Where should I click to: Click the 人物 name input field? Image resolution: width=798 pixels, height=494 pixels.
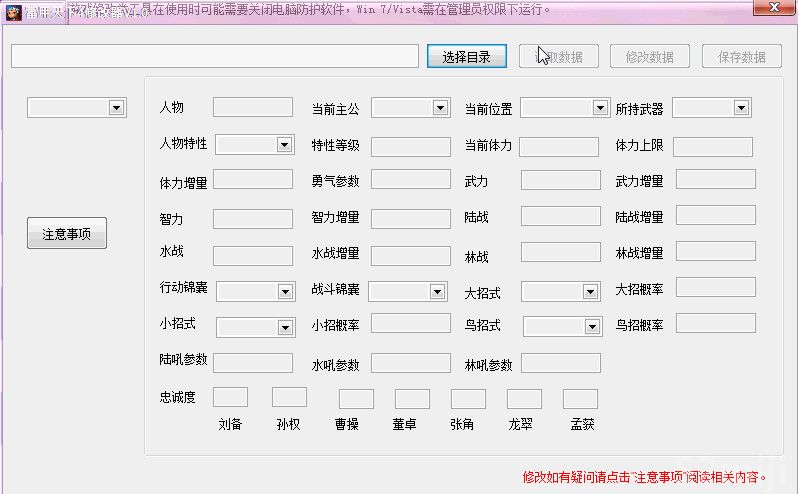(x=252, y=108)
